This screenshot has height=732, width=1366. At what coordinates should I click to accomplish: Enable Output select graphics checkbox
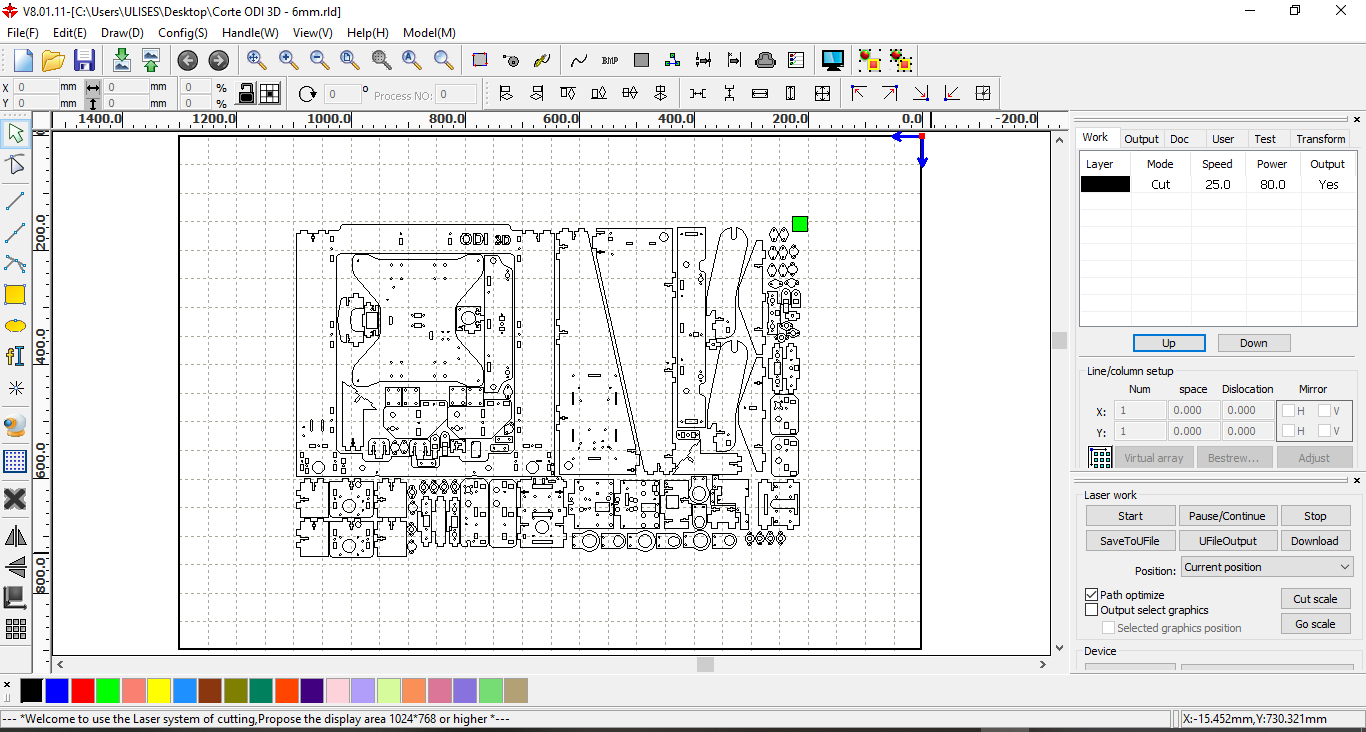pos(1092,610)
